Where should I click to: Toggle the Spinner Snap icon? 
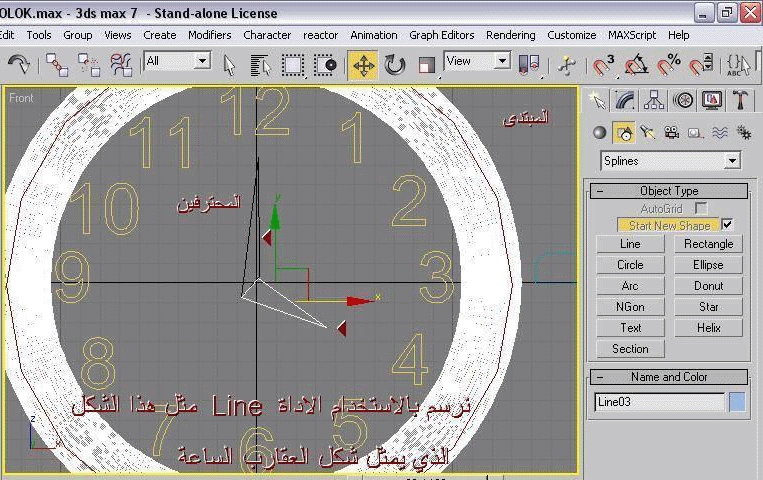(701, 65)
